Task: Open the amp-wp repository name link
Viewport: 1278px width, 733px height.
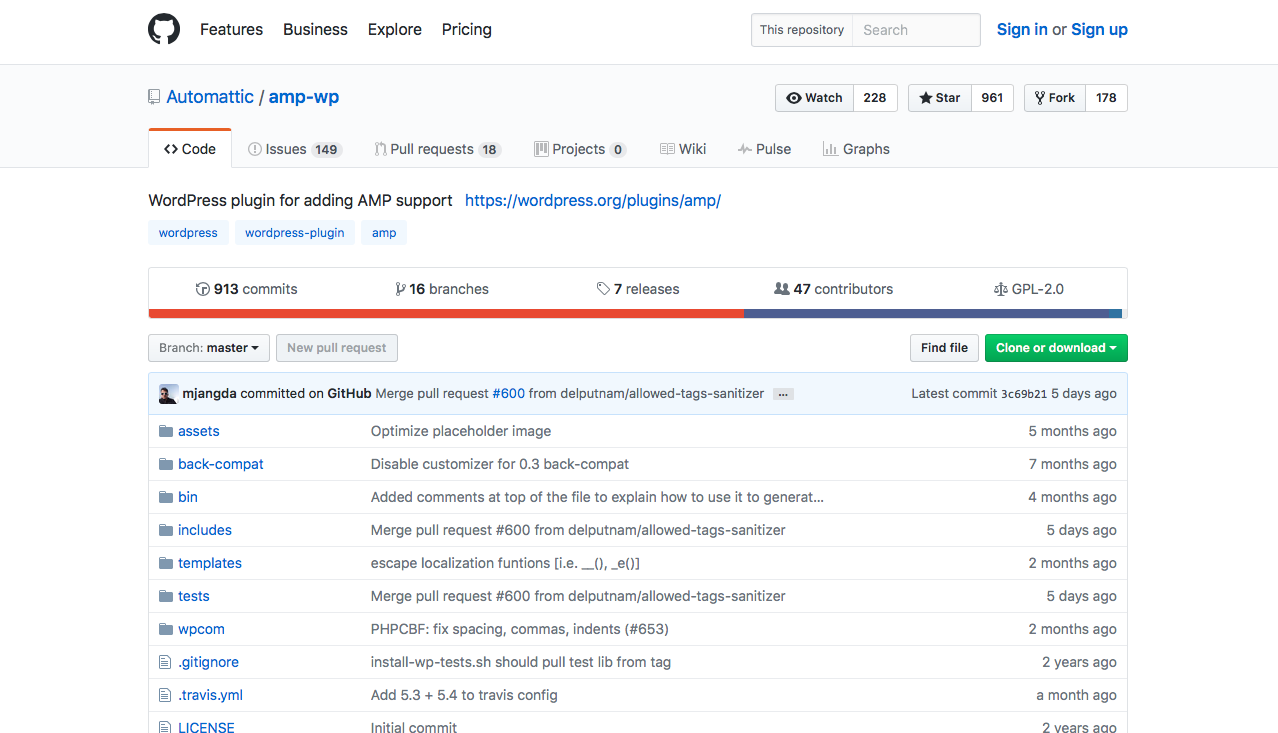Action: pos(304,97)
